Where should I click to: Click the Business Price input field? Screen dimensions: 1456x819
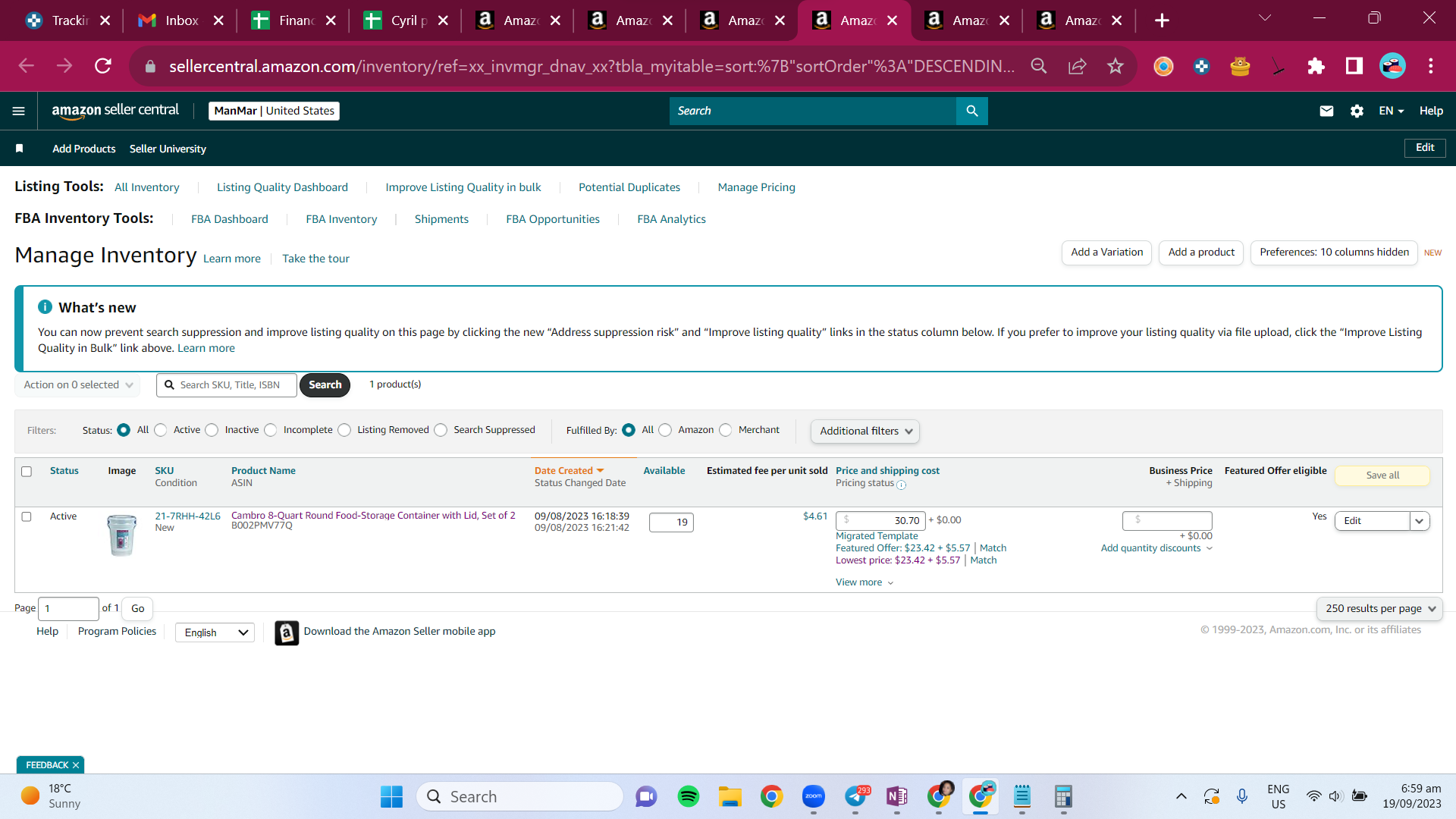(1167, 520)
